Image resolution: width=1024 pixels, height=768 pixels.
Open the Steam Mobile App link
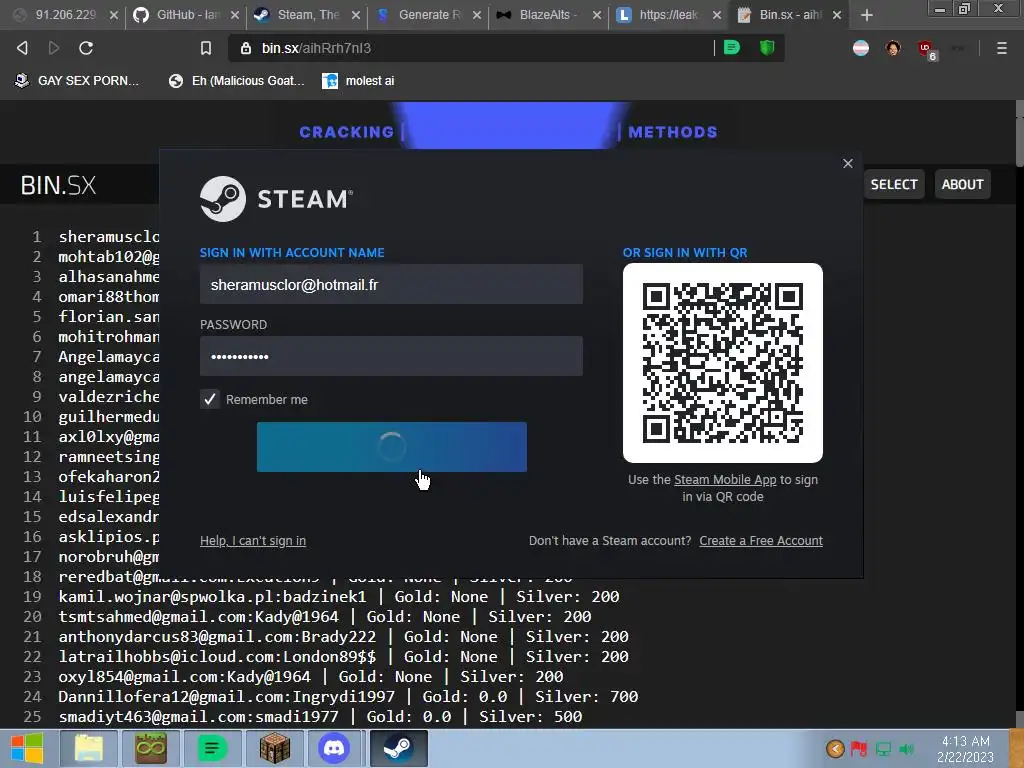pyautogui.click(x=725, y=479)
